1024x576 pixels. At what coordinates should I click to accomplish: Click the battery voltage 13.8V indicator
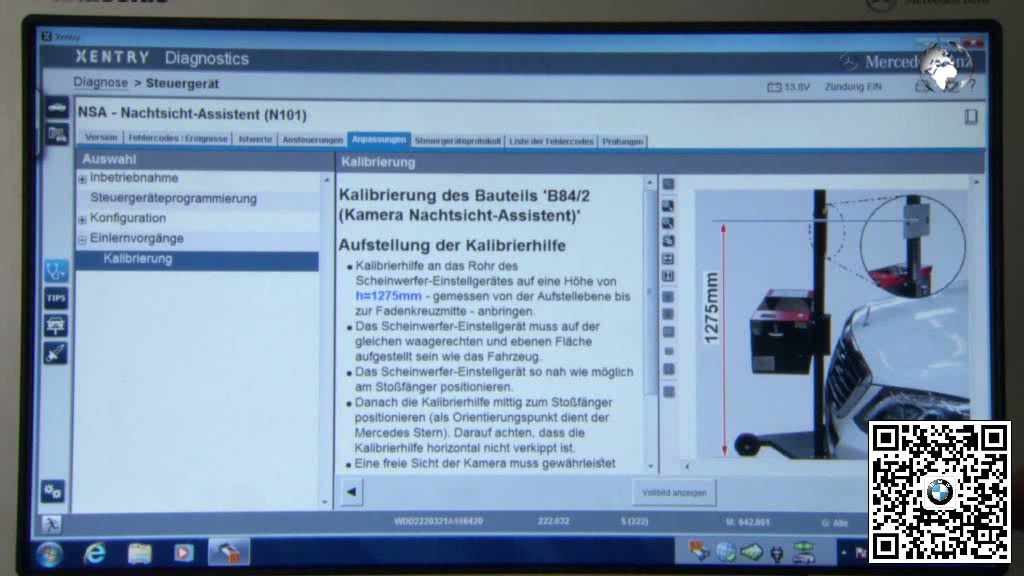click(788, 87)
